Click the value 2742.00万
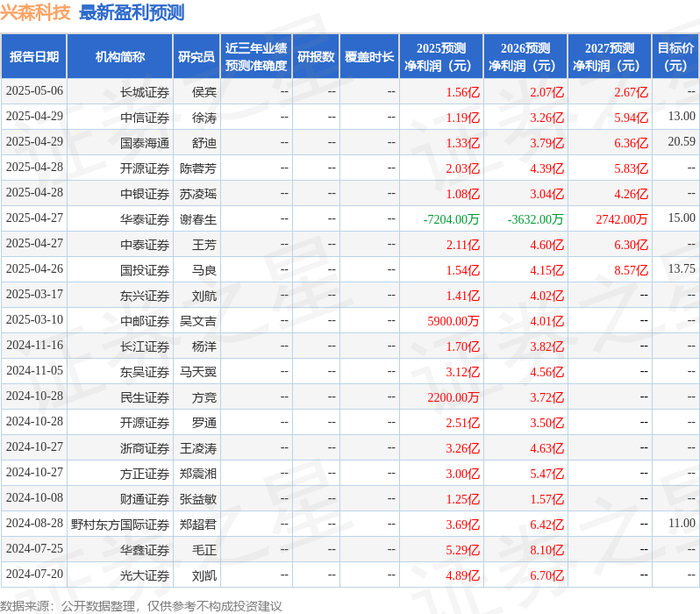 click(622, 219)
